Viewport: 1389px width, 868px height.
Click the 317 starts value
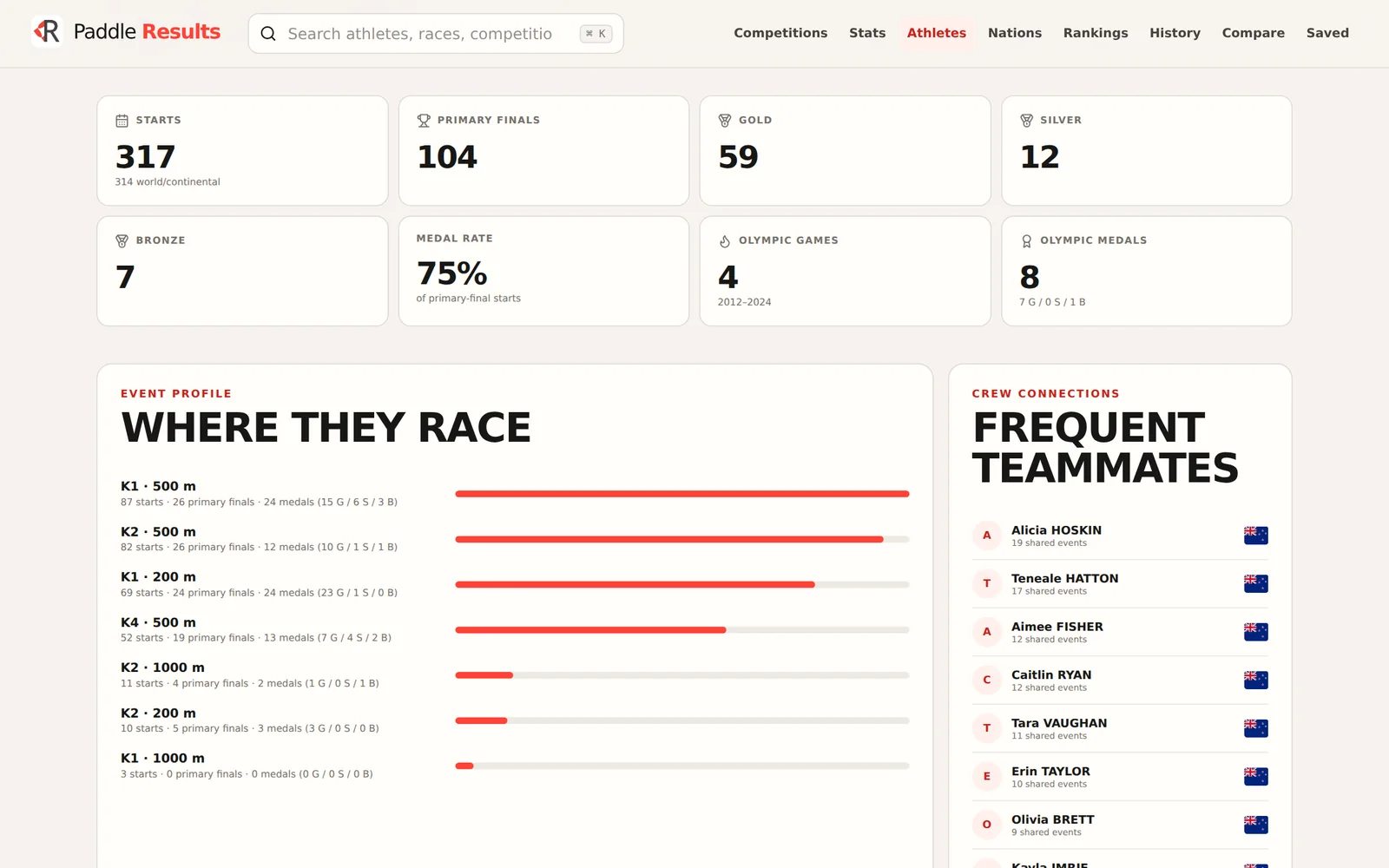(x=145, y=157)
